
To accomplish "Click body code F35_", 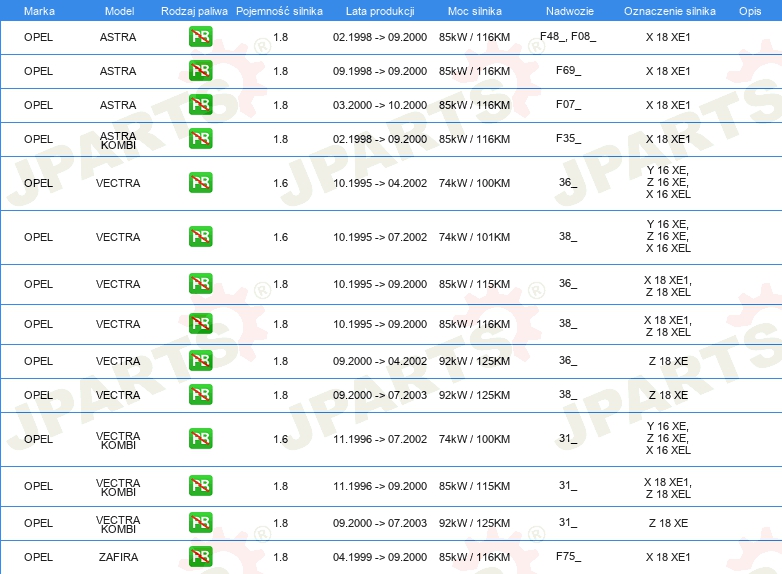I will [x=568, y=138].
